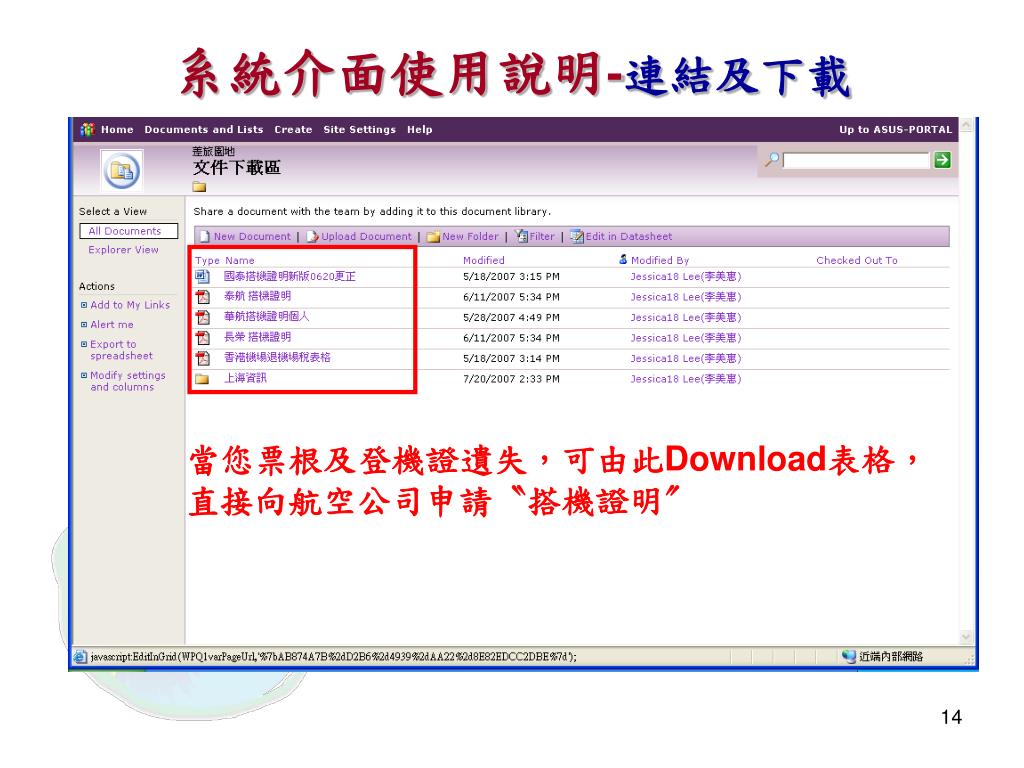Click the Edit in Datasheet icon
The height and width of the screenshot is (768, 1024).
coord(577,236)
